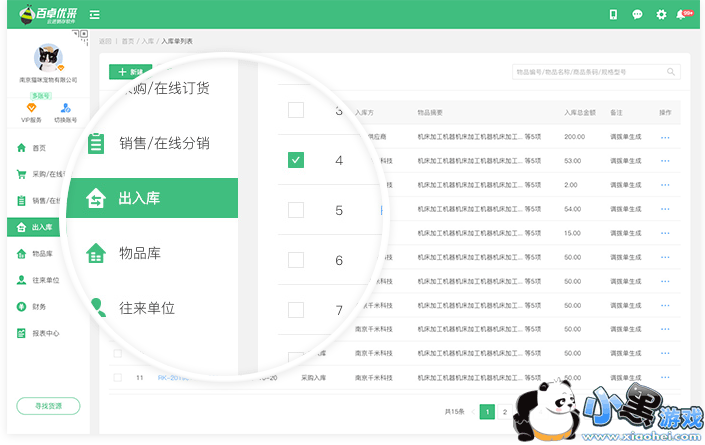Open settings via the gear icon

point(661,14)
